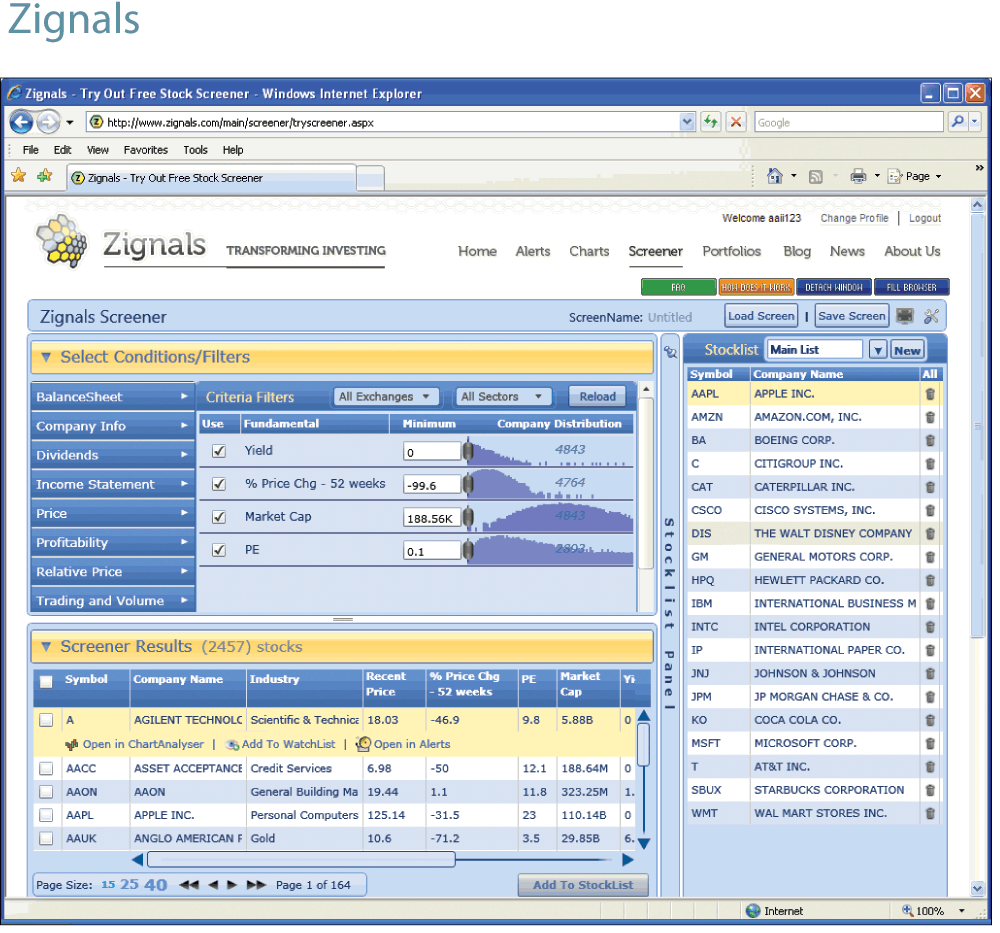Toggle the Market Cap filter checkbox
The image size is (1000, 933).
pyautogui.click(x=218, y=517)
